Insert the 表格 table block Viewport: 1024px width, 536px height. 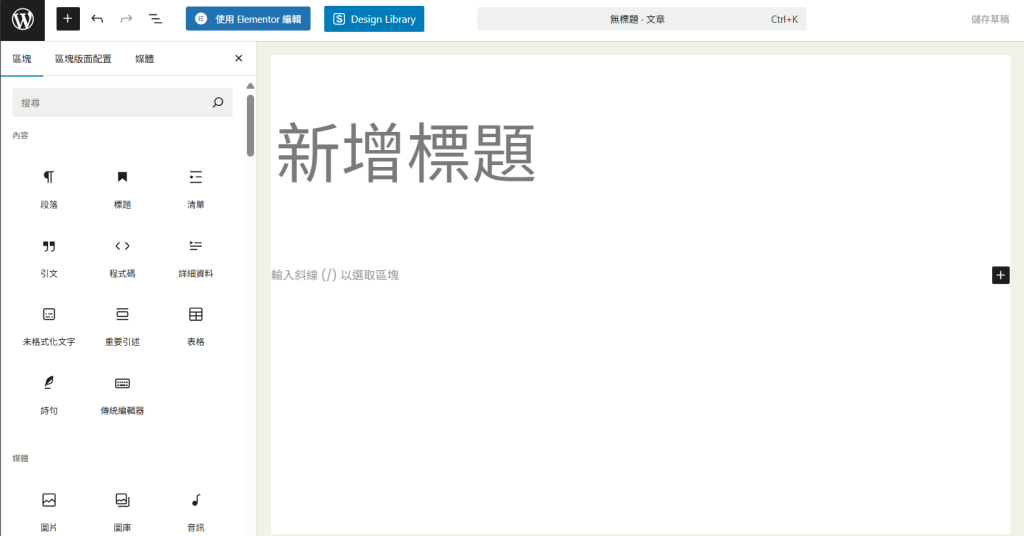(196, 325)
